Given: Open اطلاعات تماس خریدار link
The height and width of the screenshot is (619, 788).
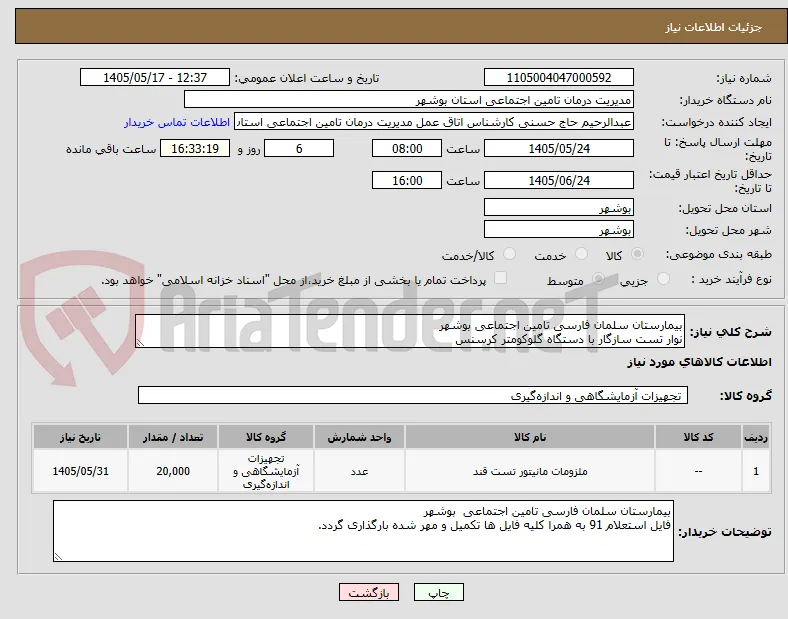Looking at the screenshot, I should pyautogui.click(x=177, y=123).
